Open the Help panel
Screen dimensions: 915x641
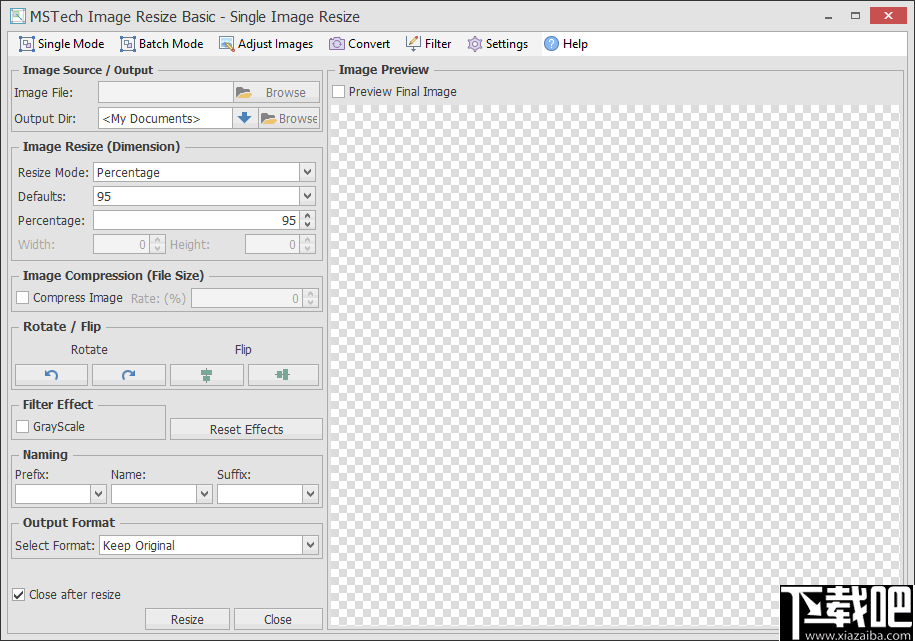click(565, 43)
